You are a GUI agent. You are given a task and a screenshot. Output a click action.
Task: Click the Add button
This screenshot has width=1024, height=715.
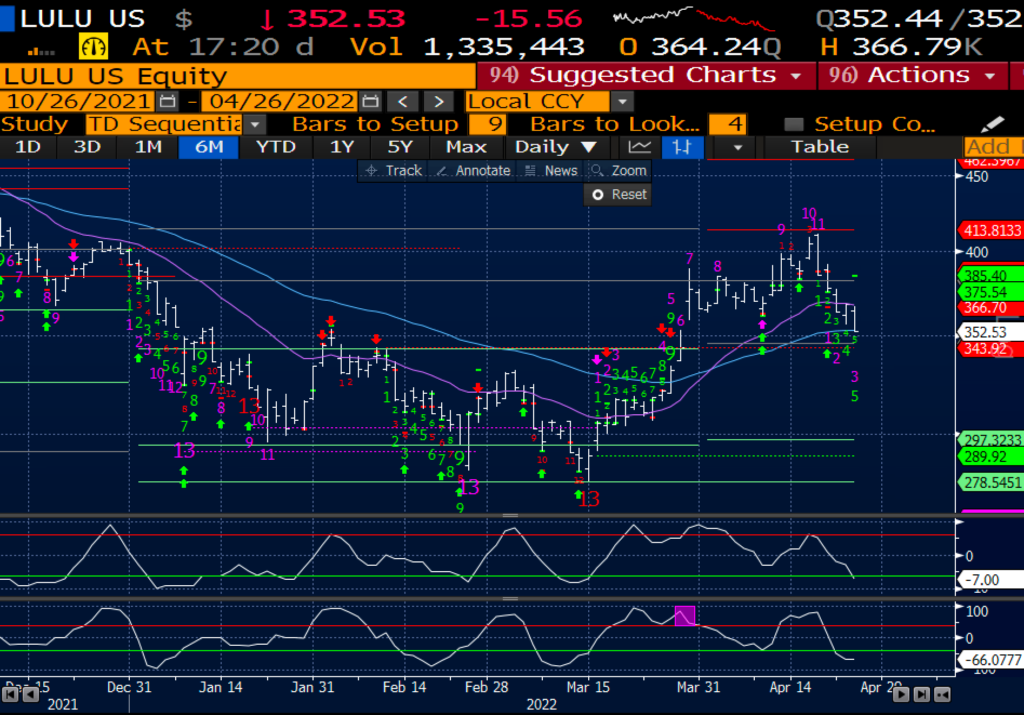pos(993,147)
